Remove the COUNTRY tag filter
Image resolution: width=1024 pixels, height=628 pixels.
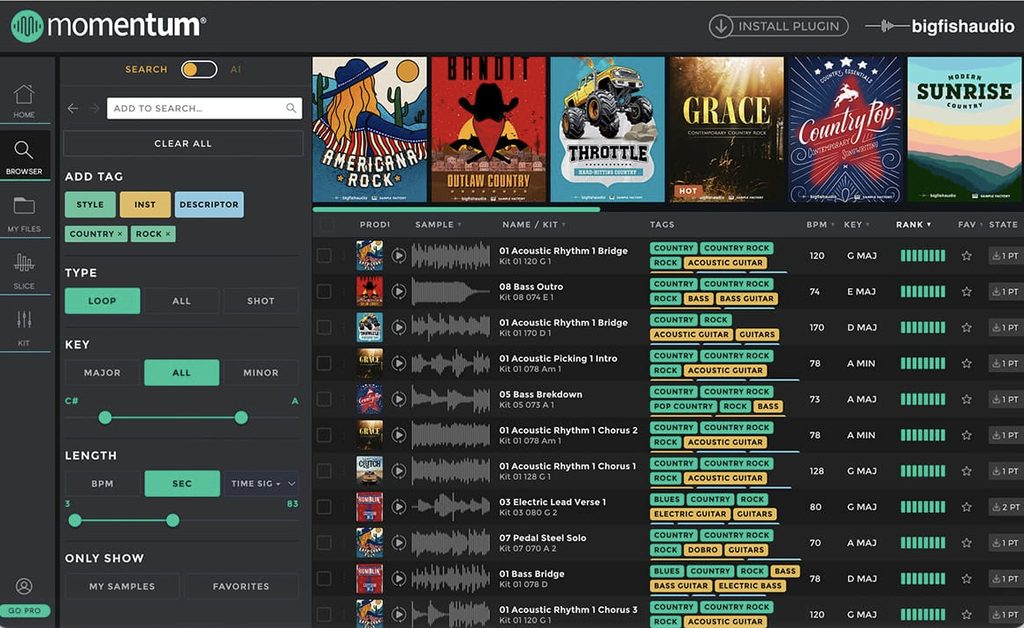coord(120,234)
